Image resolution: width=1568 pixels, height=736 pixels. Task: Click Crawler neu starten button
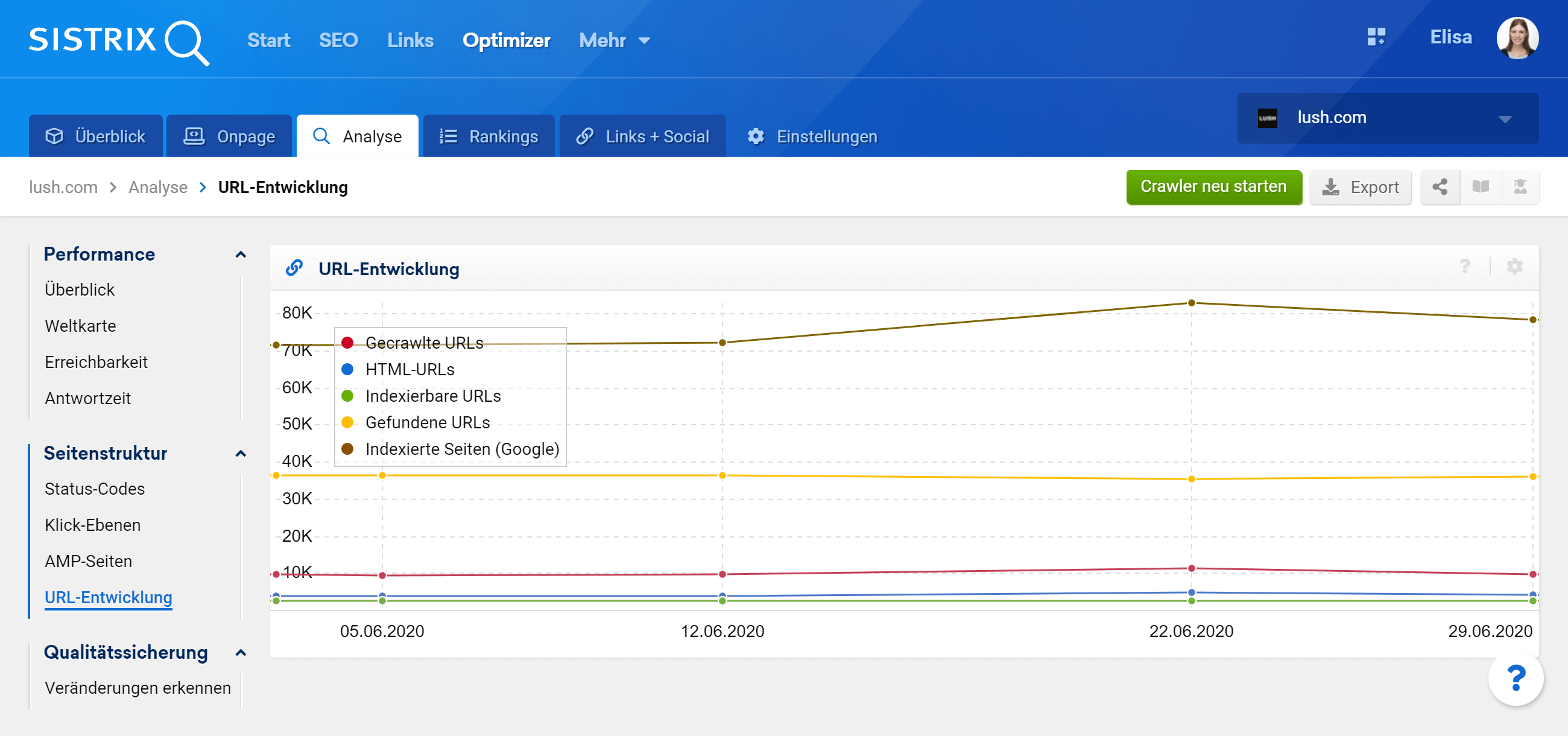tap(1213, 187)
